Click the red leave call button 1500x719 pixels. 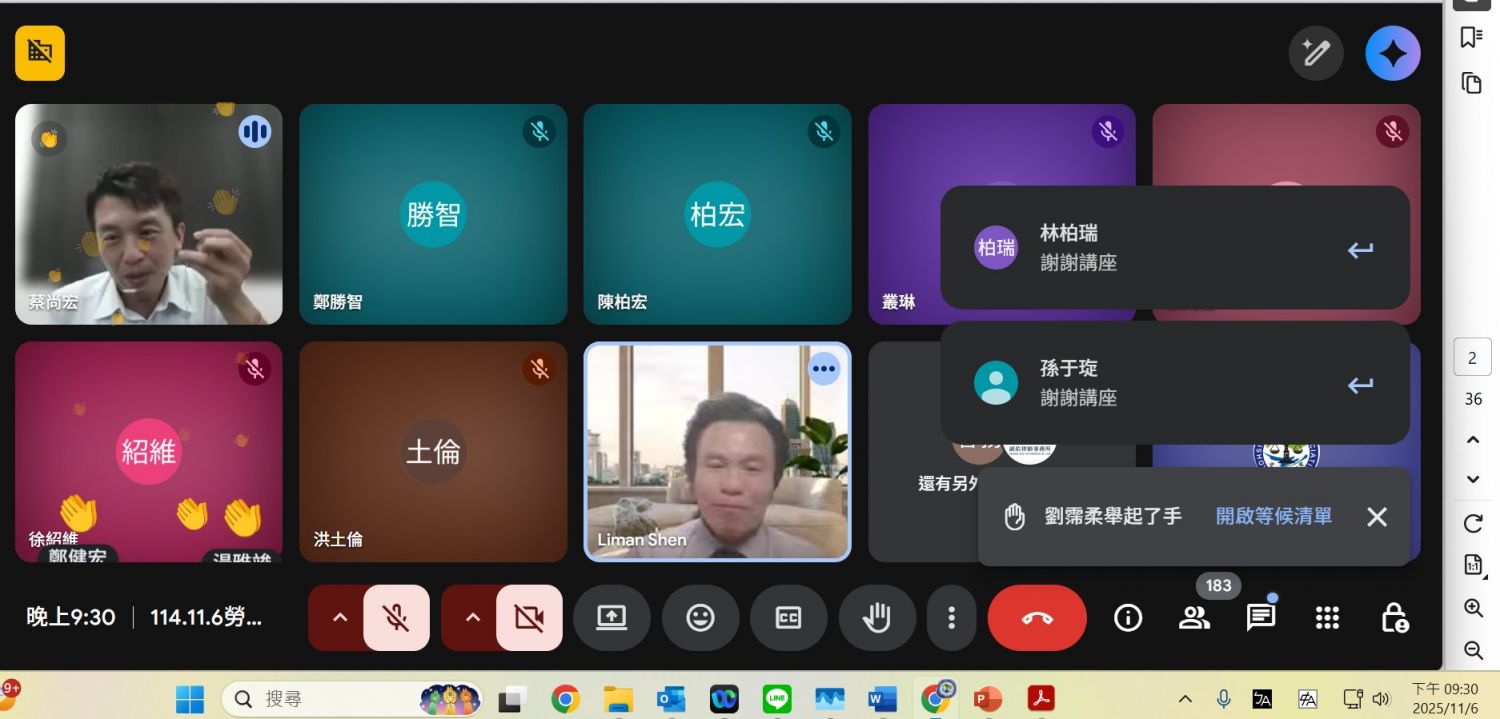pyautogui.click(x=1036, y=618)
